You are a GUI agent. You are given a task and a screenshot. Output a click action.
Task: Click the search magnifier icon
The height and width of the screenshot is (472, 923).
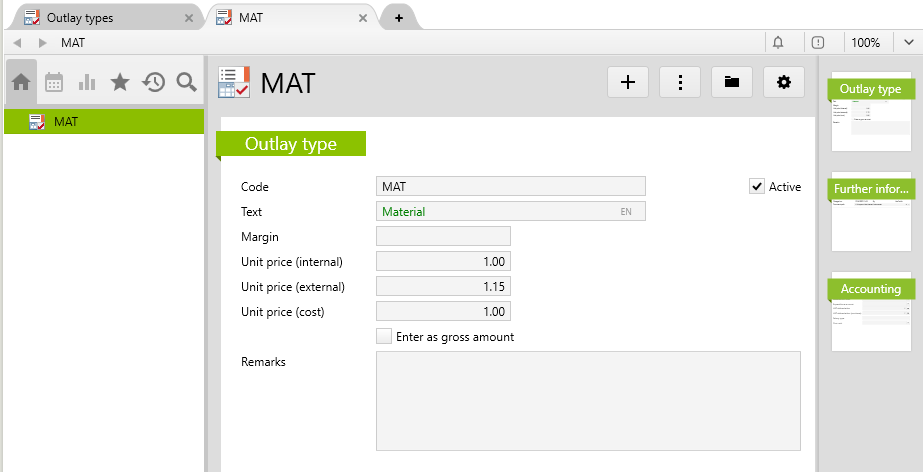tap(186, 83)
